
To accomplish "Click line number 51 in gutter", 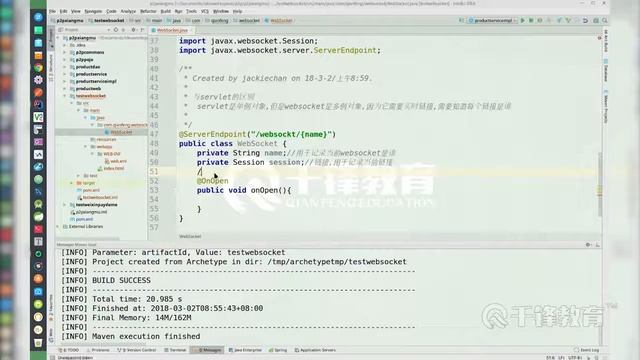I will tap(154, 171).
